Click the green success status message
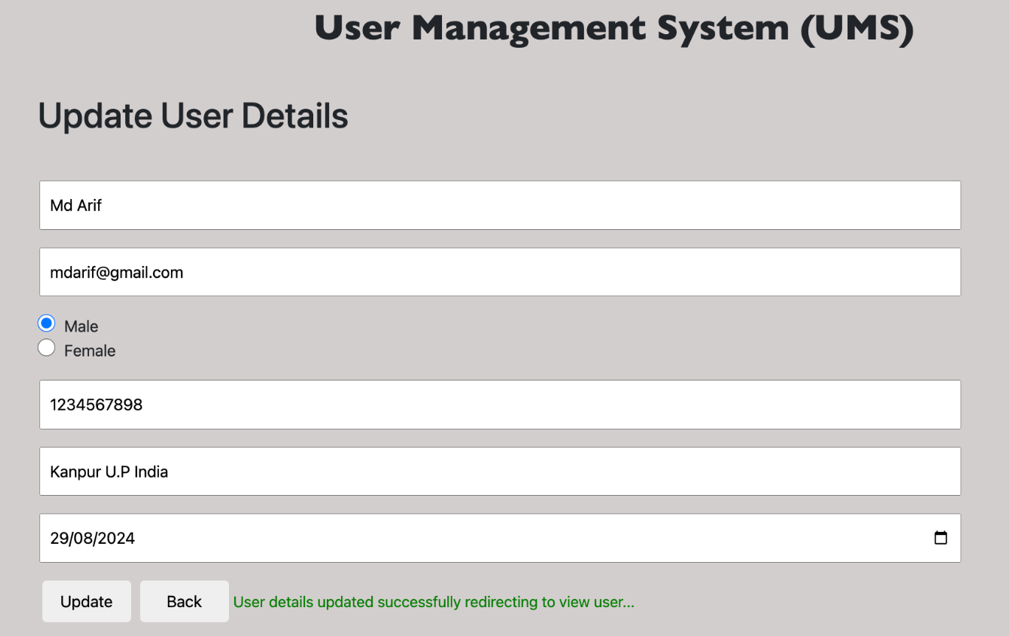Image resolution: width=1009 pixels, height=636 pixels. pyautogui.click(x=433, y=602)
